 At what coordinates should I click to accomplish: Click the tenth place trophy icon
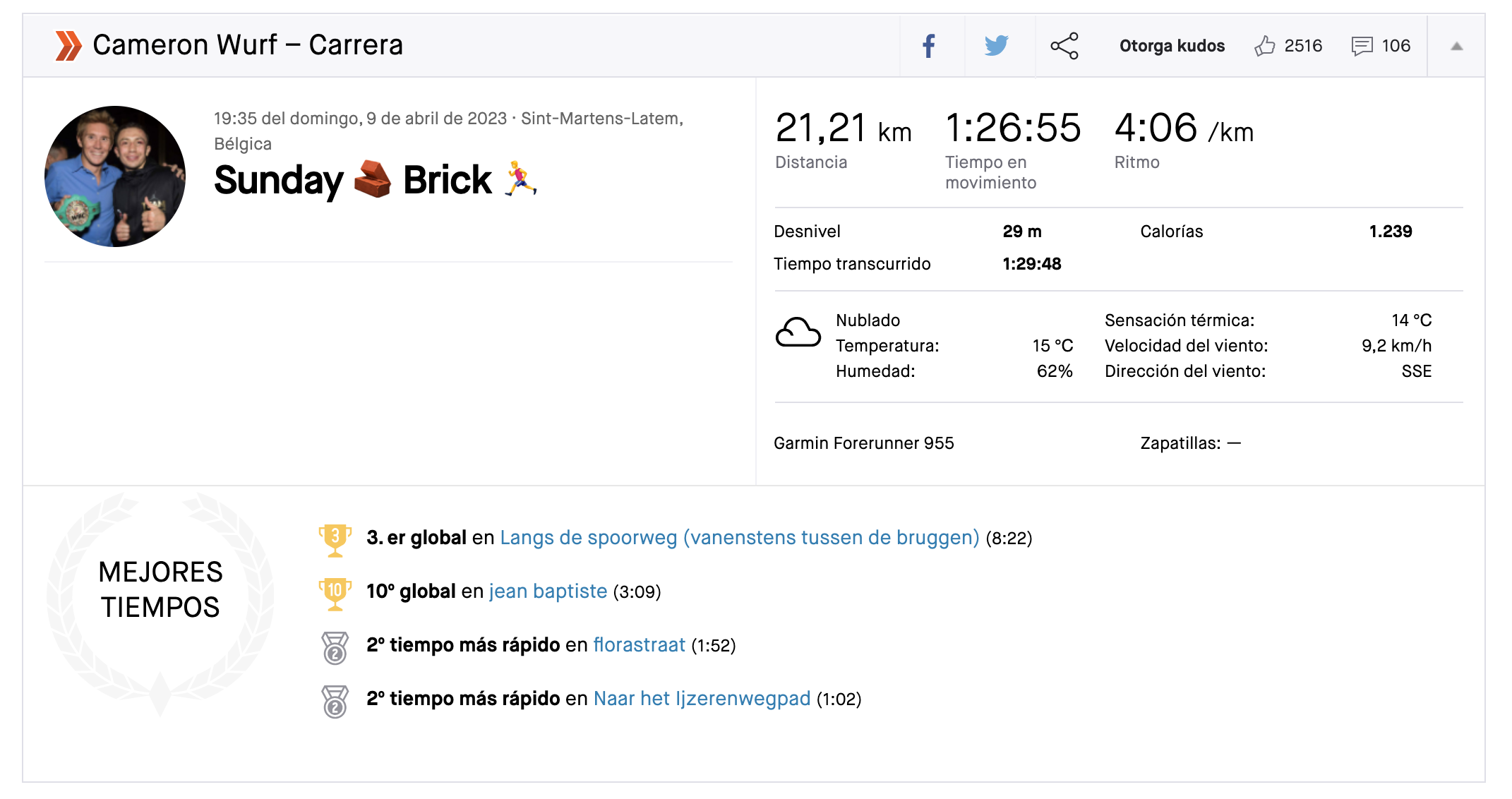coord(335,593)
